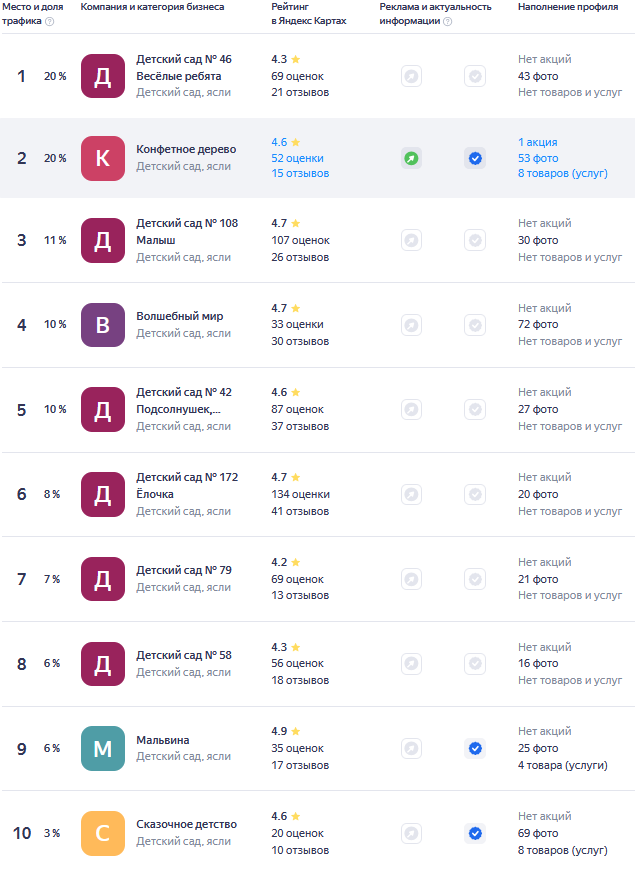The height and width of the screenshot is (875, 635).
Task: Click the help icon next to «Место и доля трафика»
Action: coord(50,21)
